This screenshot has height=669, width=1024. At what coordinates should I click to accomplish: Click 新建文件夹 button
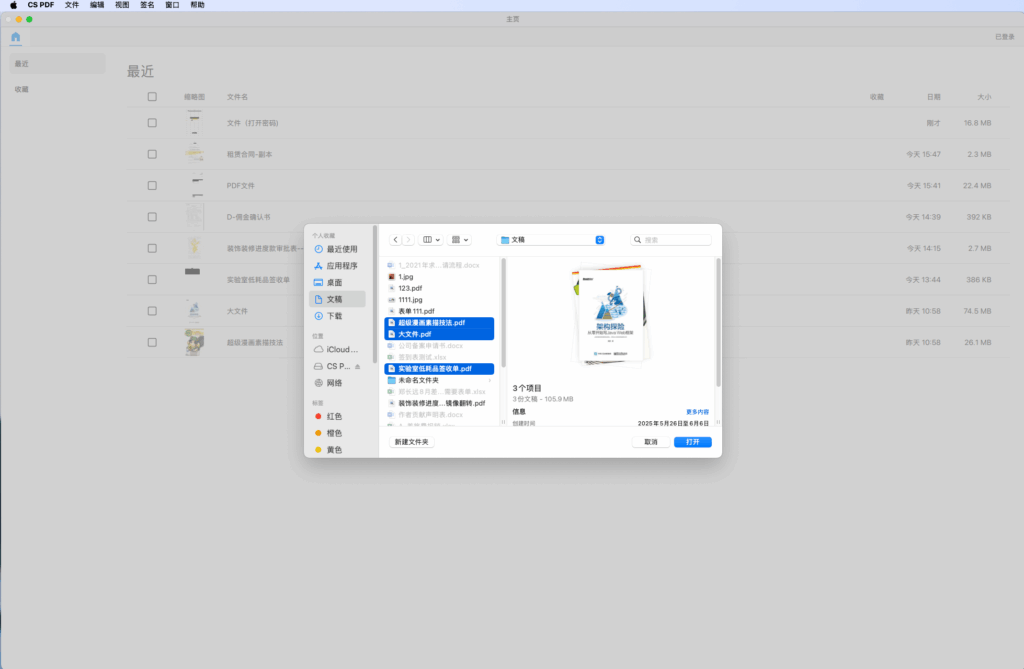(411, 442)
